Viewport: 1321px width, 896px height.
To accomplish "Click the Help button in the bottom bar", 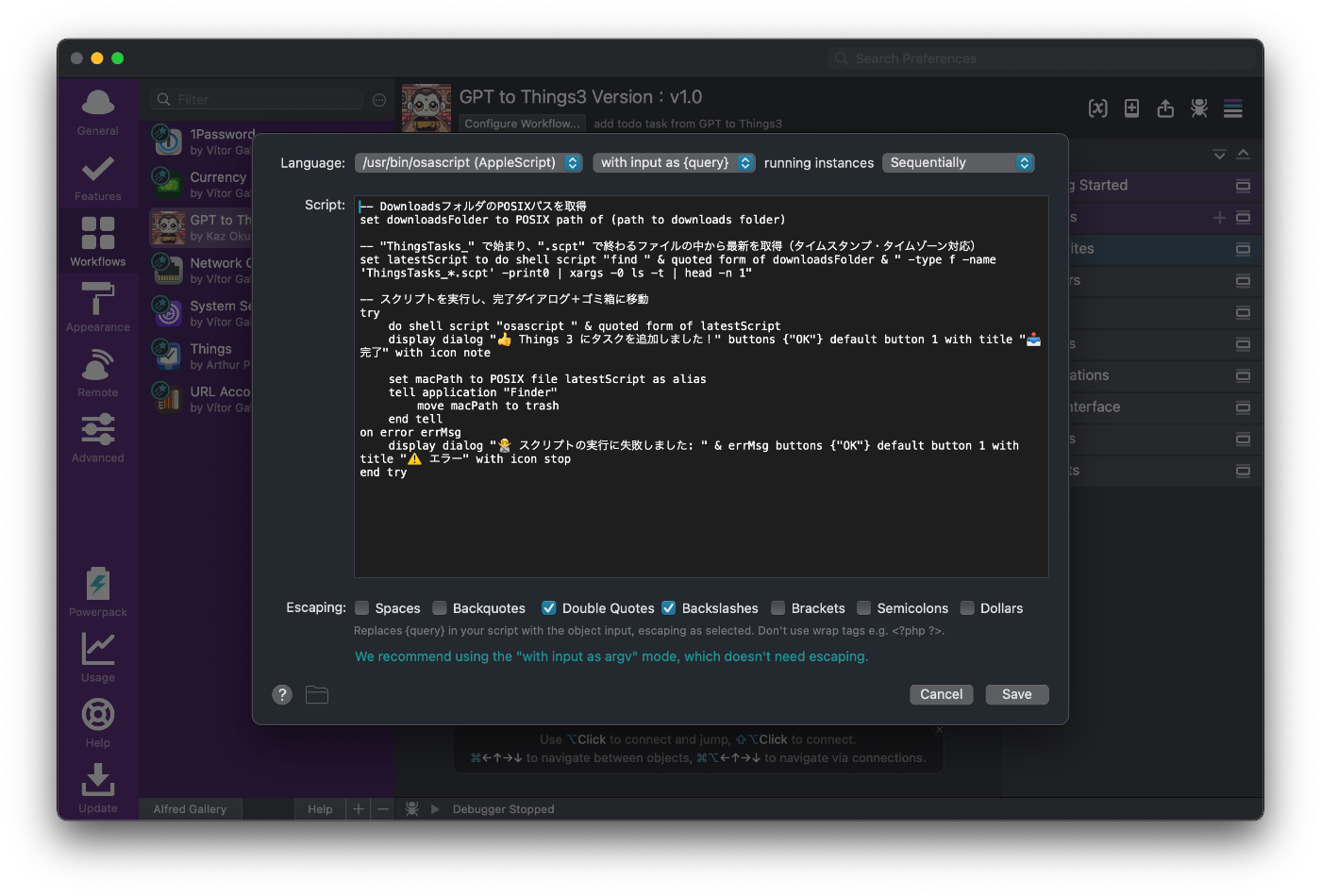I will click(x=320, y=809).
